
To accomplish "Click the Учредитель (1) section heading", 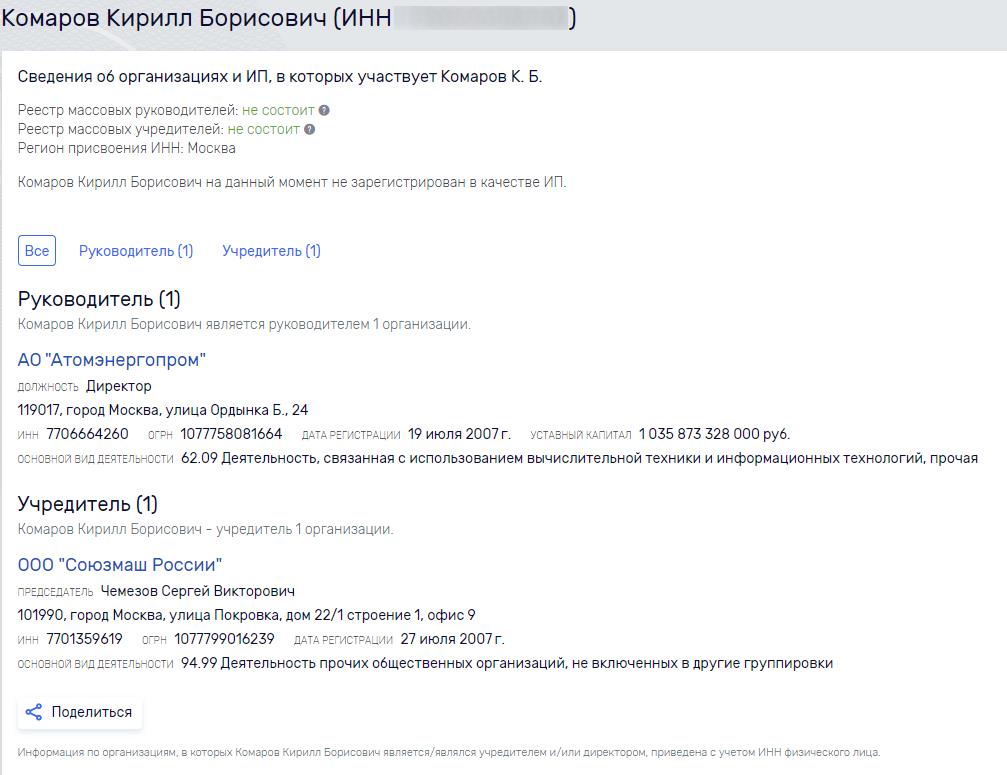I will (87, 504).
